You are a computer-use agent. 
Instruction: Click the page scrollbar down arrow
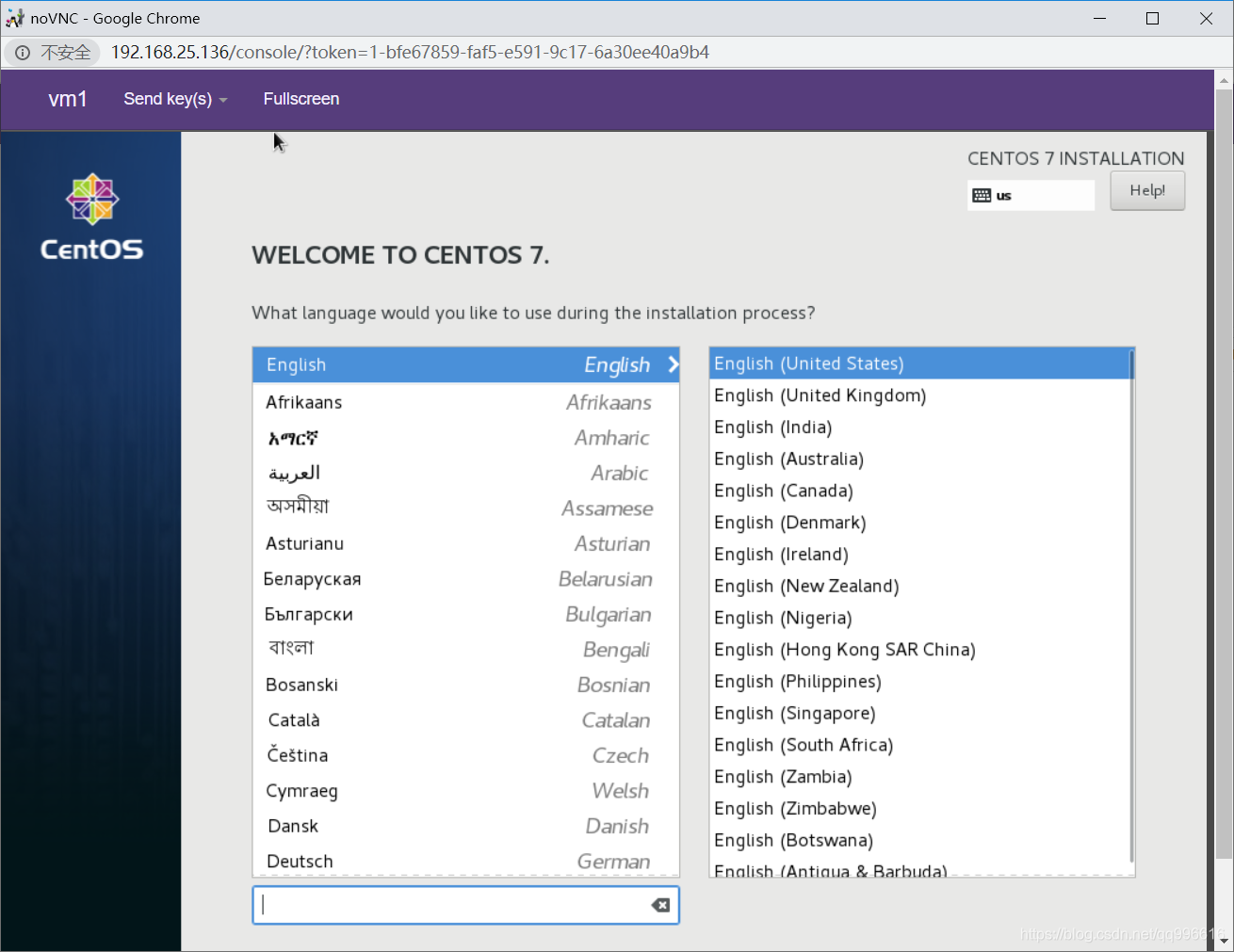coord(1224,941)
